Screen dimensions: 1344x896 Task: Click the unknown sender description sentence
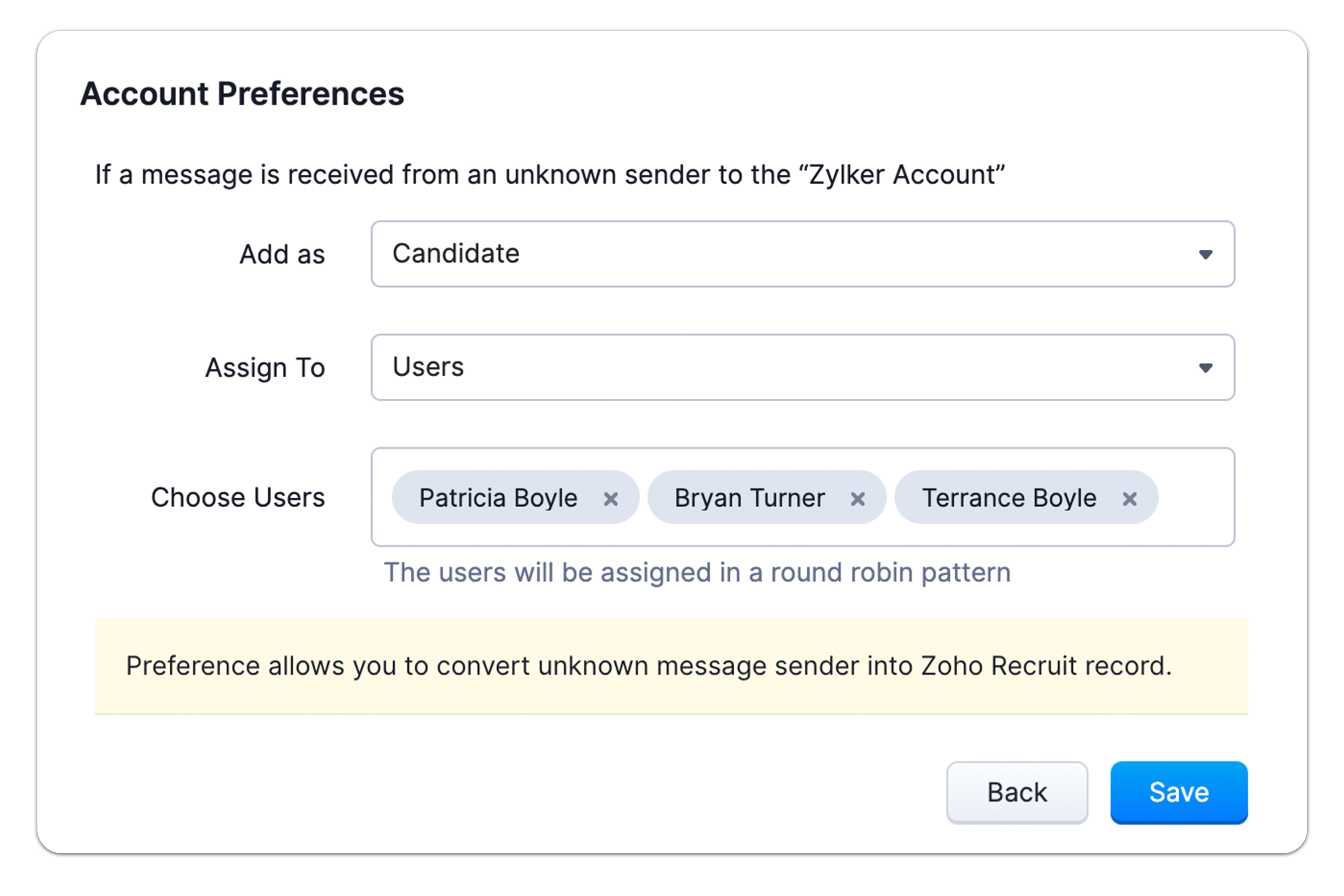(550, 174)
